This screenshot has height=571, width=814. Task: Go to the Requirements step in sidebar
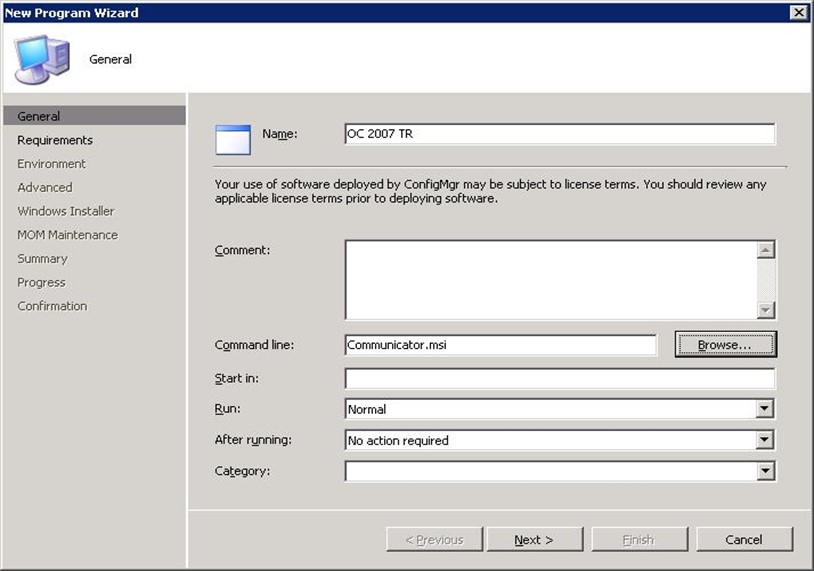coord(55,140)
